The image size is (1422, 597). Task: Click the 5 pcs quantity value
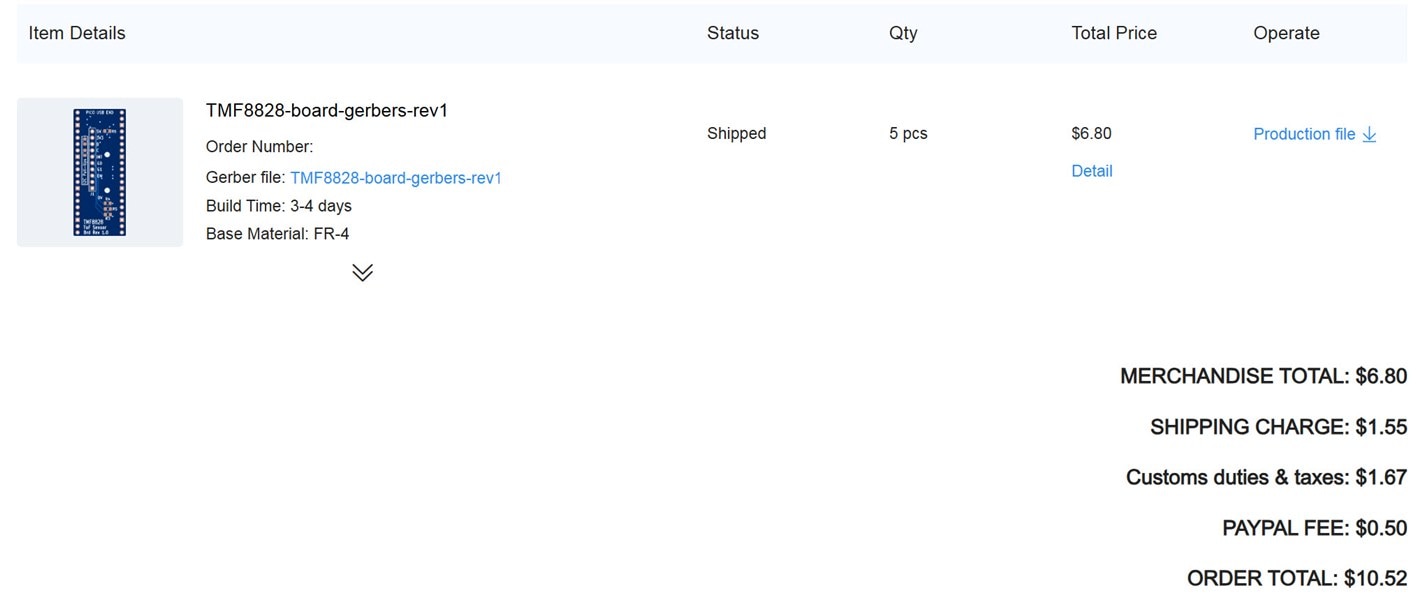coord(908,133)
